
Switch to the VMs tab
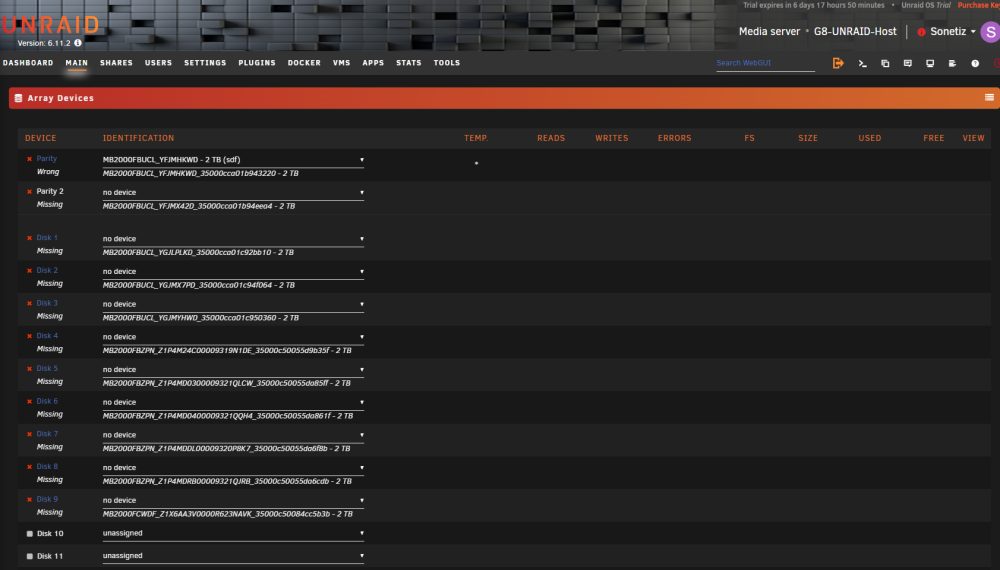click(x=342, y=63)
